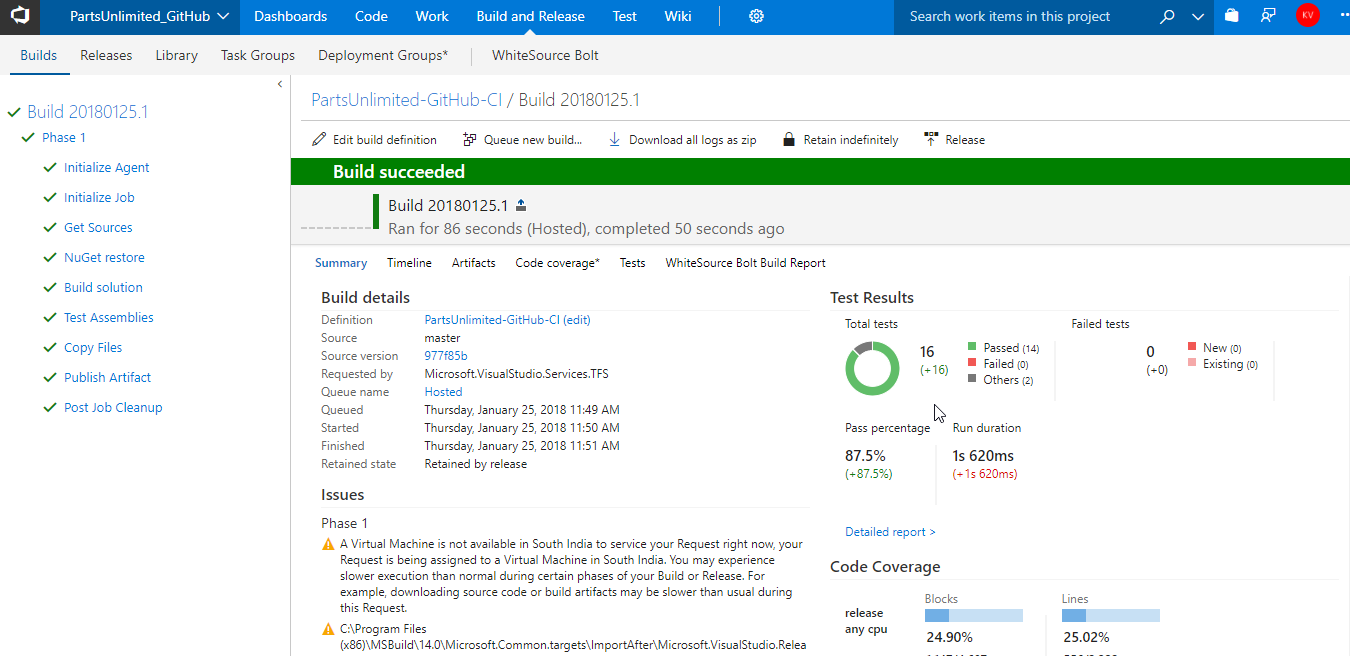This screenshot has width=1350, height=656.
Task: Open the Copy Files step
Action: [93, 348]
